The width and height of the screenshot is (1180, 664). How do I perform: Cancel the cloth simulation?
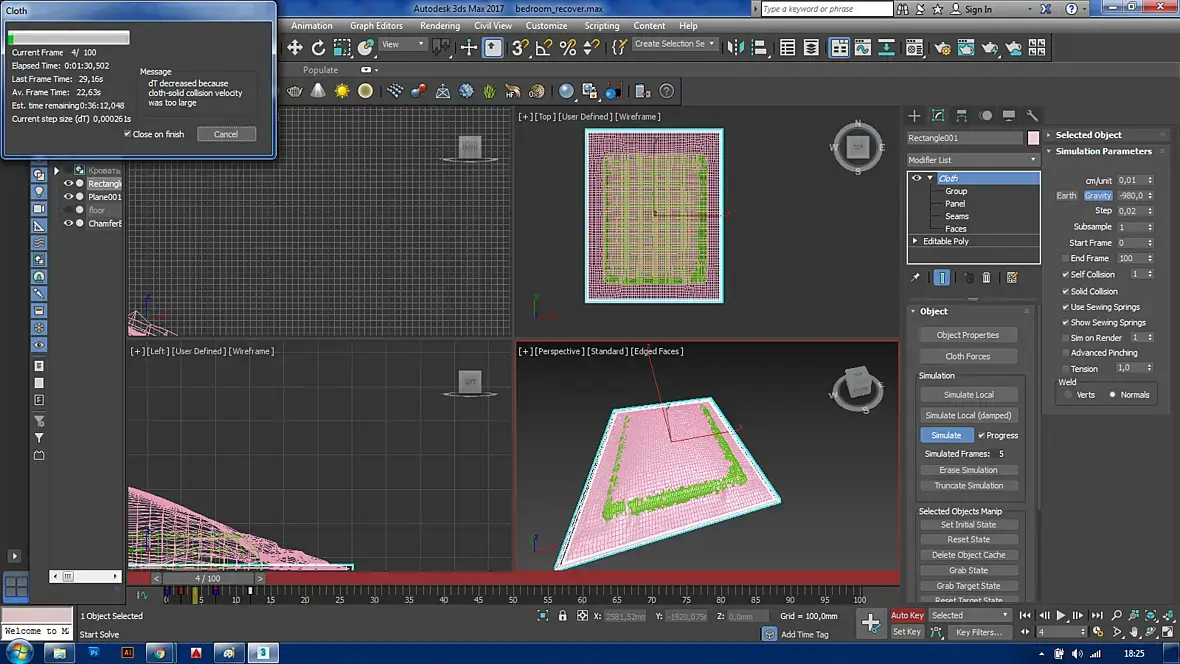coord(226,134)
